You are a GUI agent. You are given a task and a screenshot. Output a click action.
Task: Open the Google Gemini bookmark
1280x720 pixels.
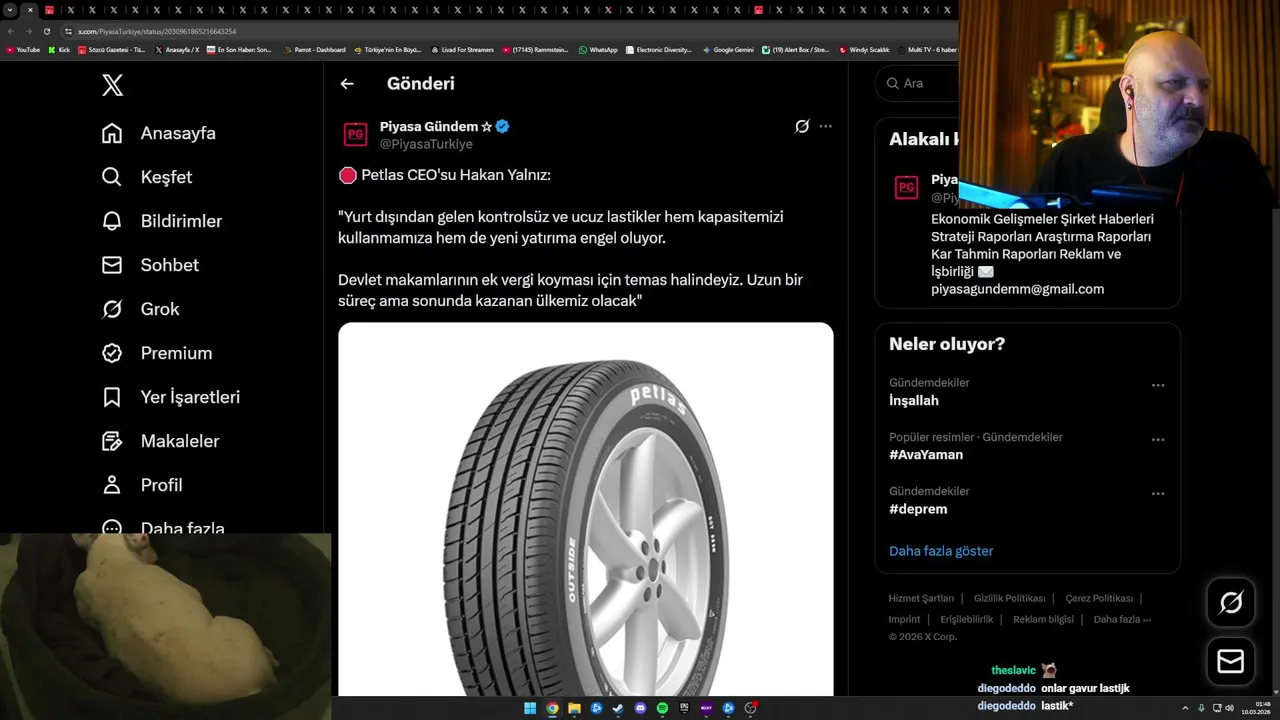click(728, 49)
